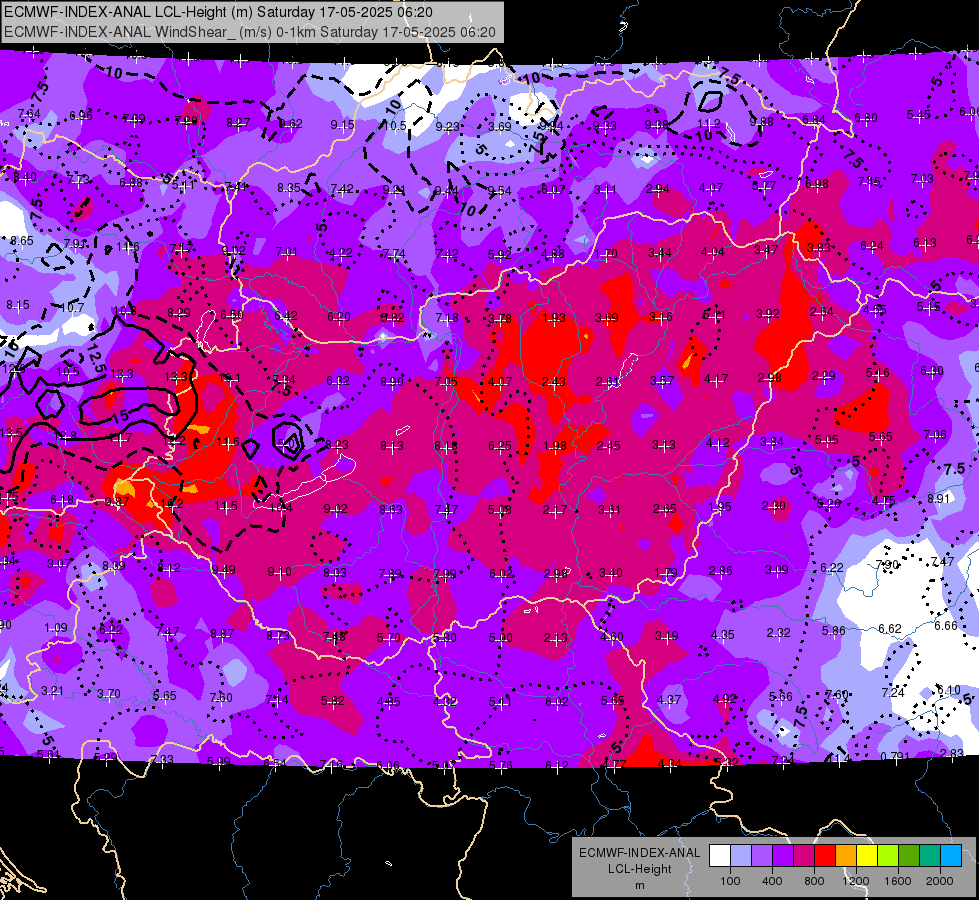Viewport: 979px width, 900px height.
Task: Click the grid value 4.92
Action: [725, 698]
